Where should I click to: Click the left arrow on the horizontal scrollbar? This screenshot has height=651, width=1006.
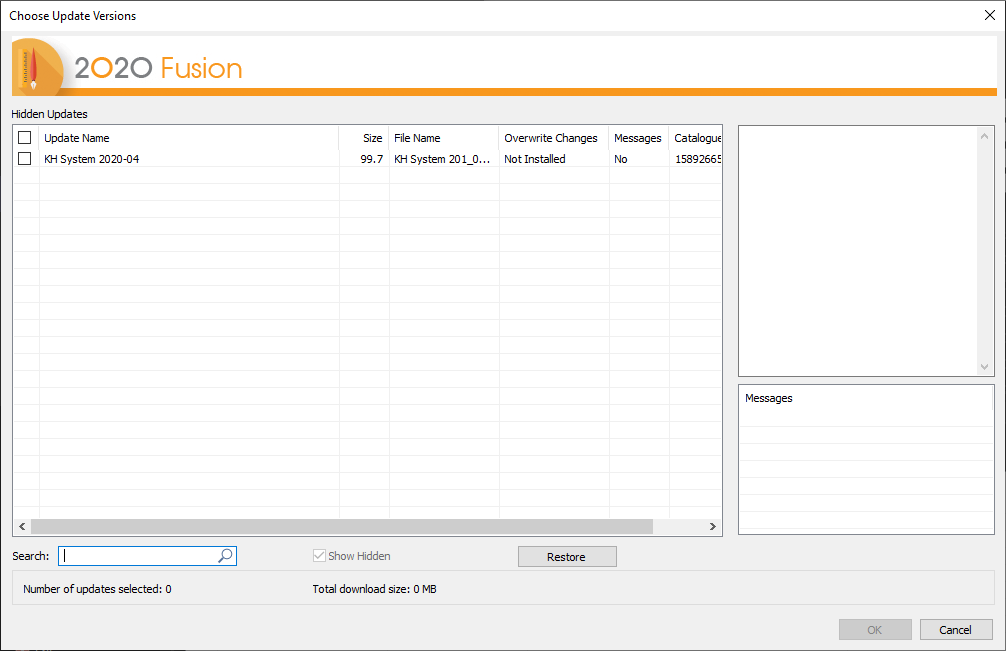coord(22,526)
